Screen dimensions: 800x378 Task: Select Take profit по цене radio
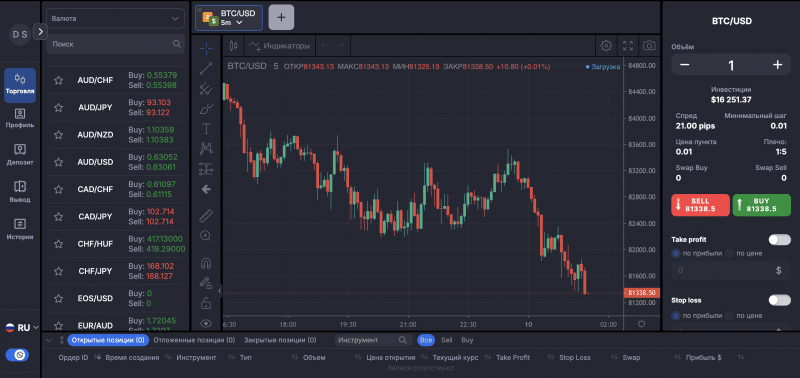730,253
